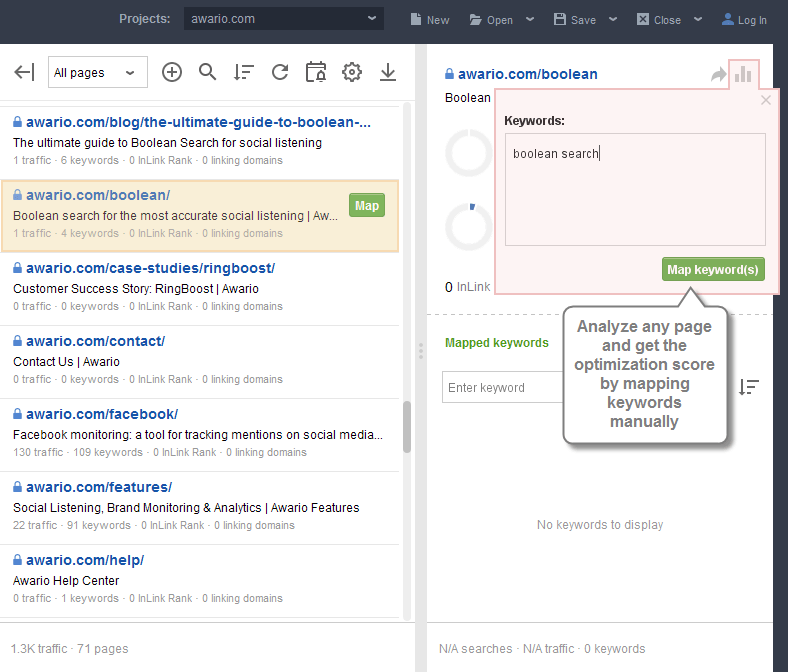The width and height of the screenshot is (788, 672).
Task: Click New in the top bar
Action: click(x=430, y=20)
